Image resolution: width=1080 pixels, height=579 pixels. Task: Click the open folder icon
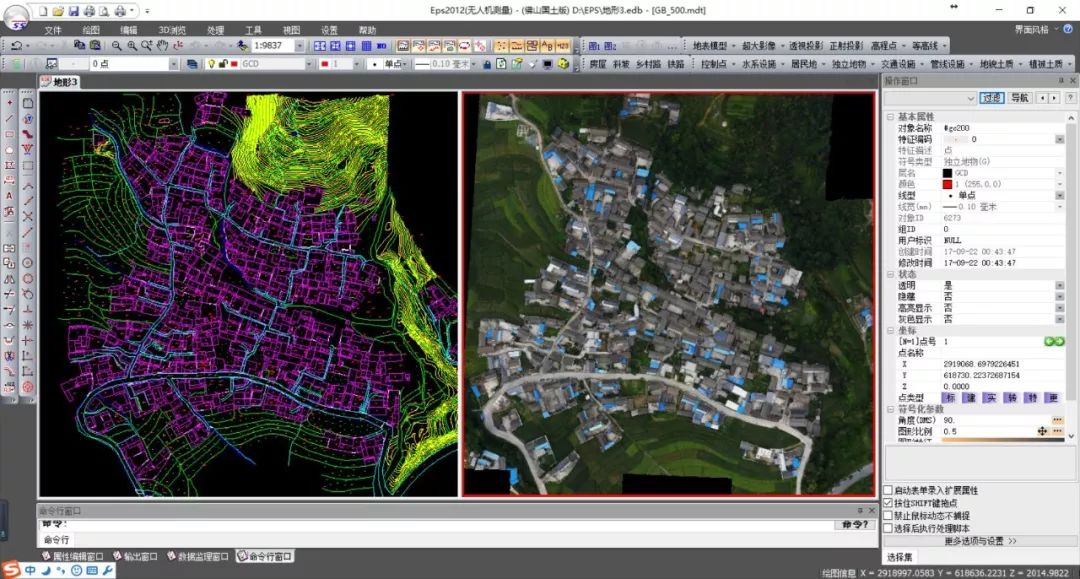point(58,10)
